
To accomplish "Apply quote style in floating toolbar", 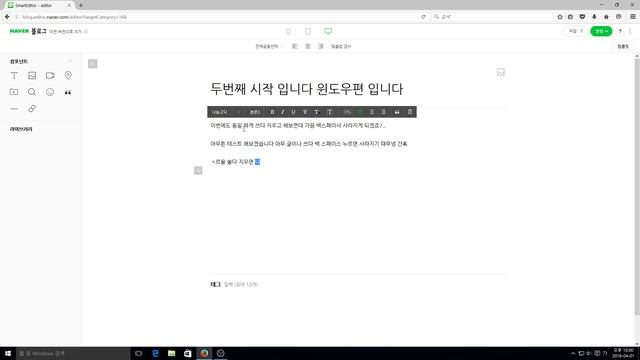I will click(x=397, y=112).
